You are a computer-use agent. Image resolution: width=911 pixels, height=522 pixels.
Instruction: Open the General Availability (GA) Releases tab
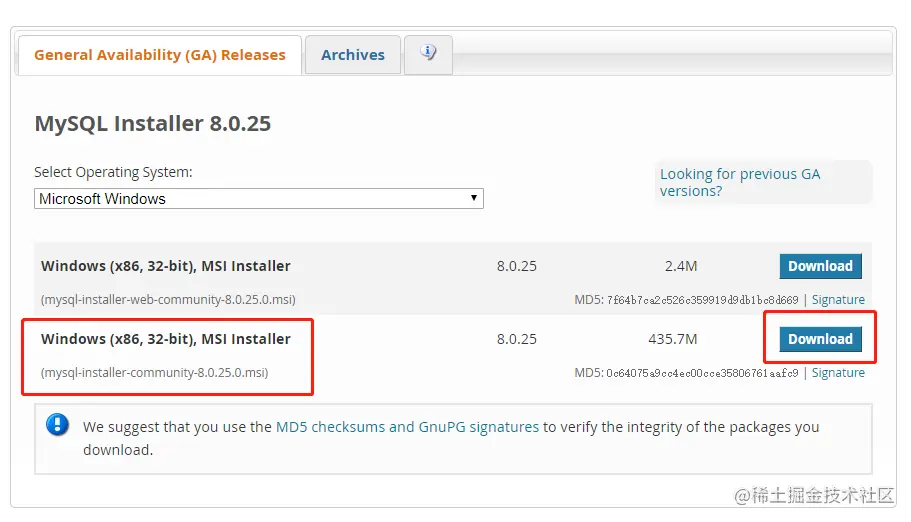(x=160, y=55)
